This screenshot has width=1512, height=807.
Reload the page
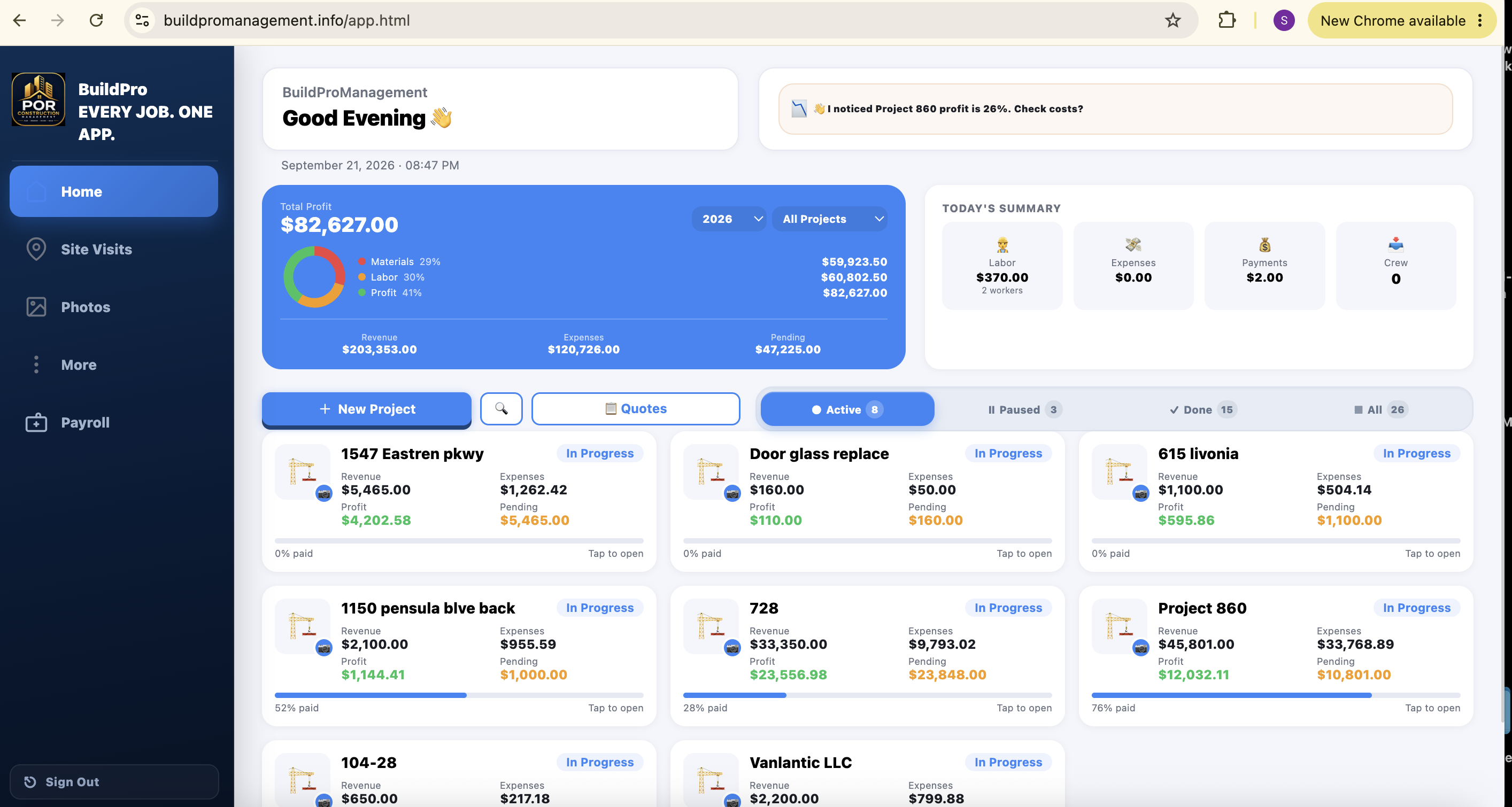tap(96, 20)
